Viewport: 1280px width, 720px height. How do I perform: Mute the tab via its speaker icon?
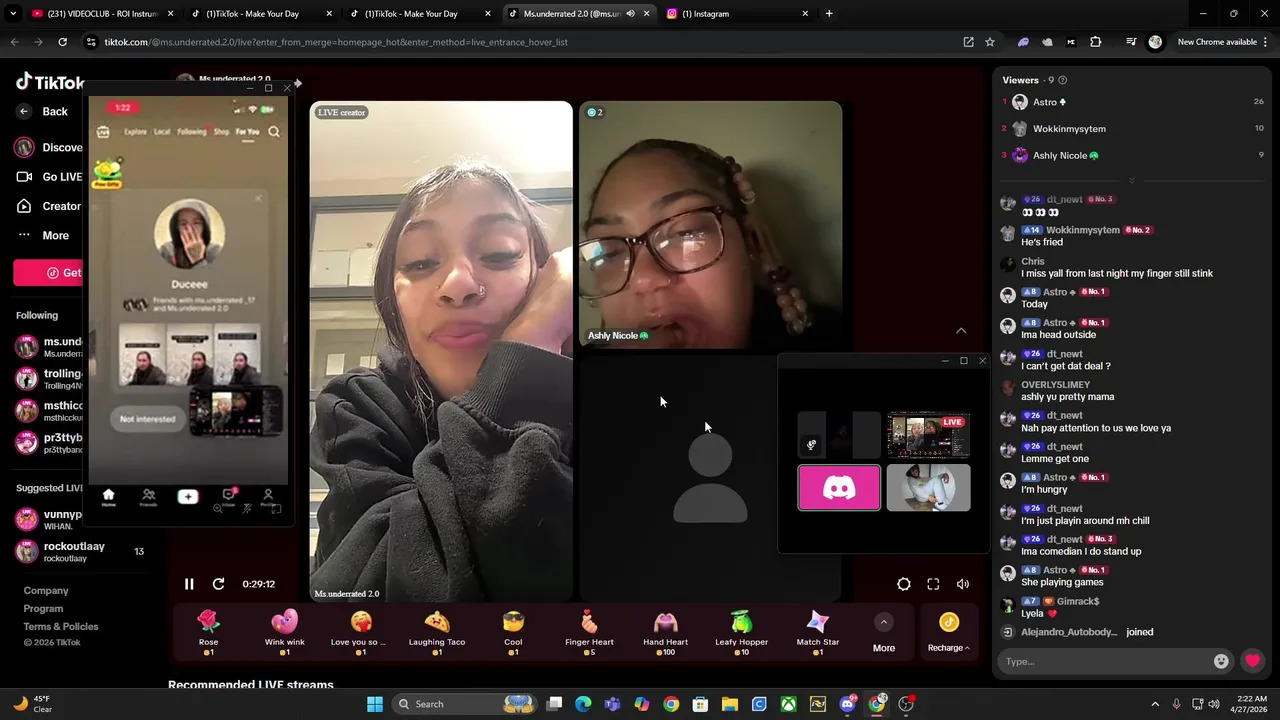click(630, 14)
